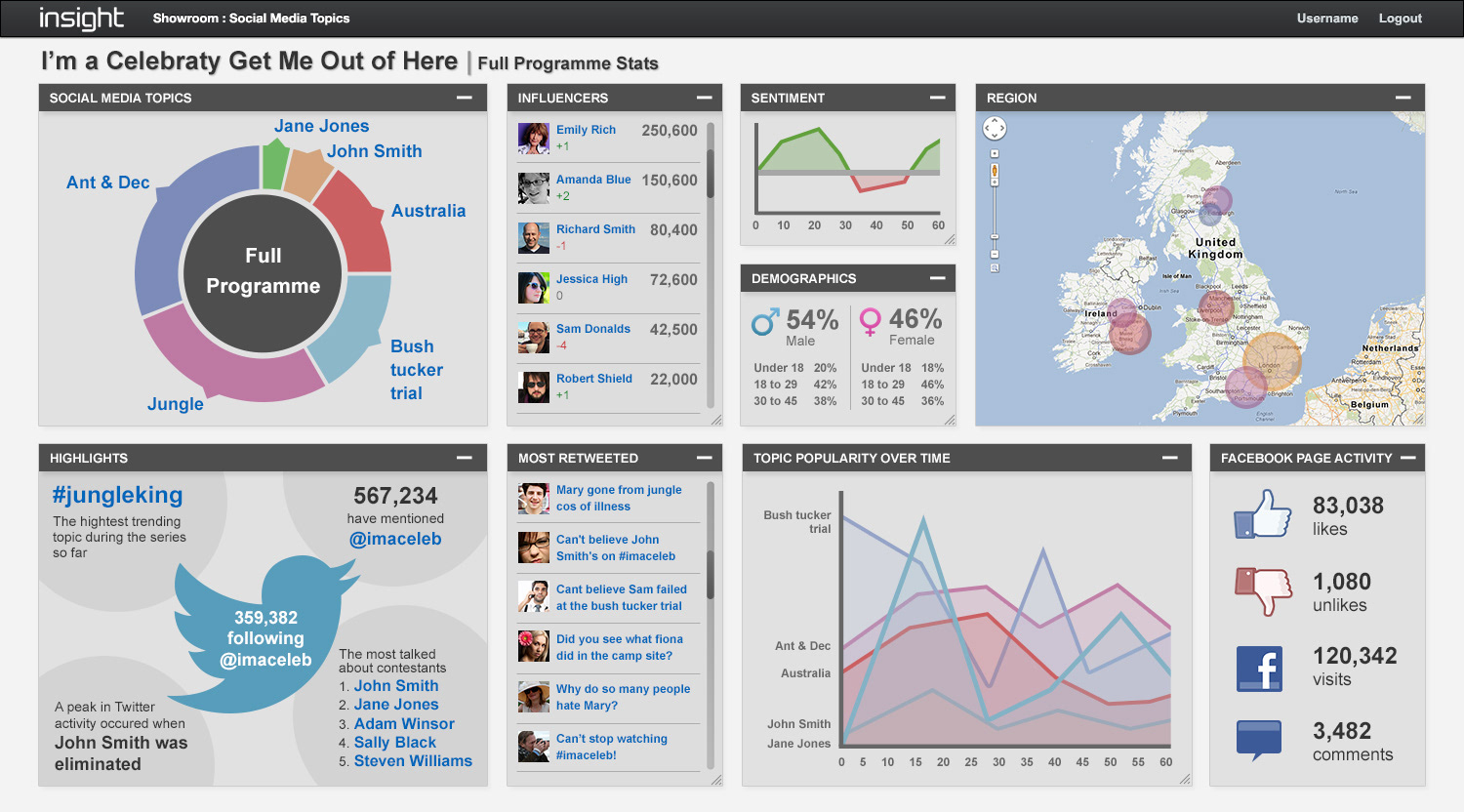Click Sally Black in contestants list

pos(395,743)
